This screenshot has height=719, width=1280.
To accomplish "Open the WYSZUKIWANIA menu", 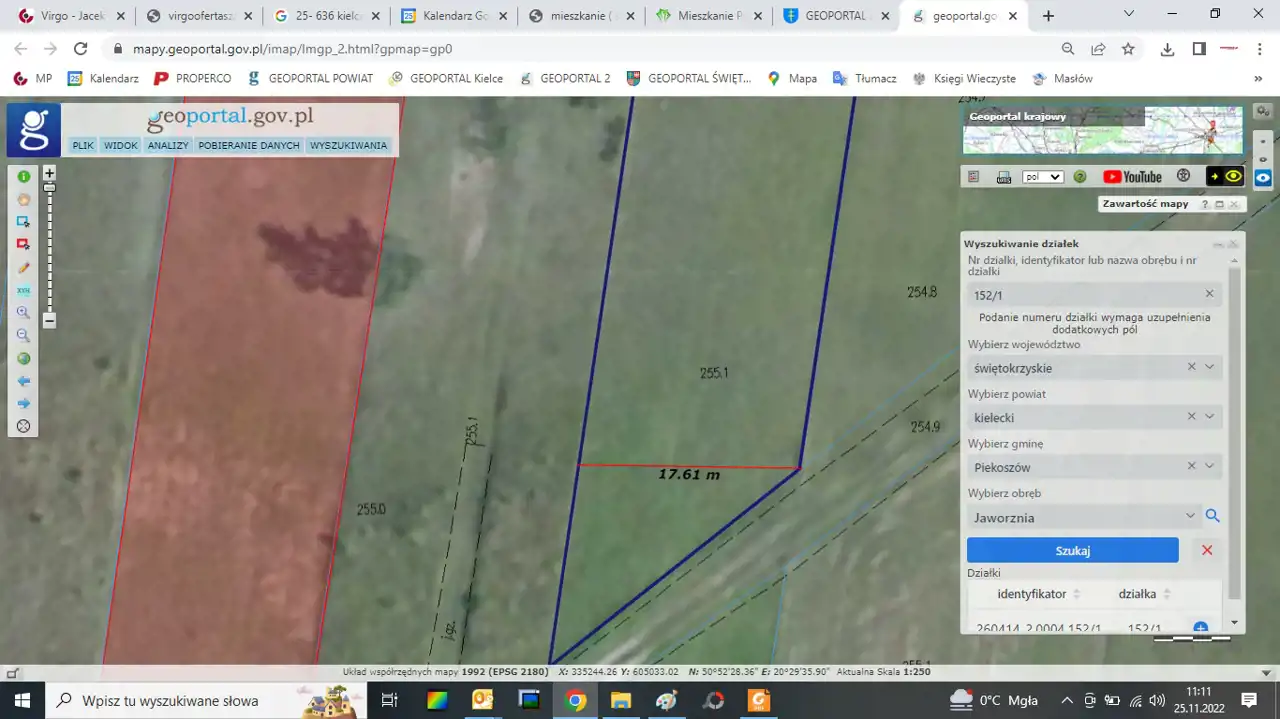I will [348, 145].
